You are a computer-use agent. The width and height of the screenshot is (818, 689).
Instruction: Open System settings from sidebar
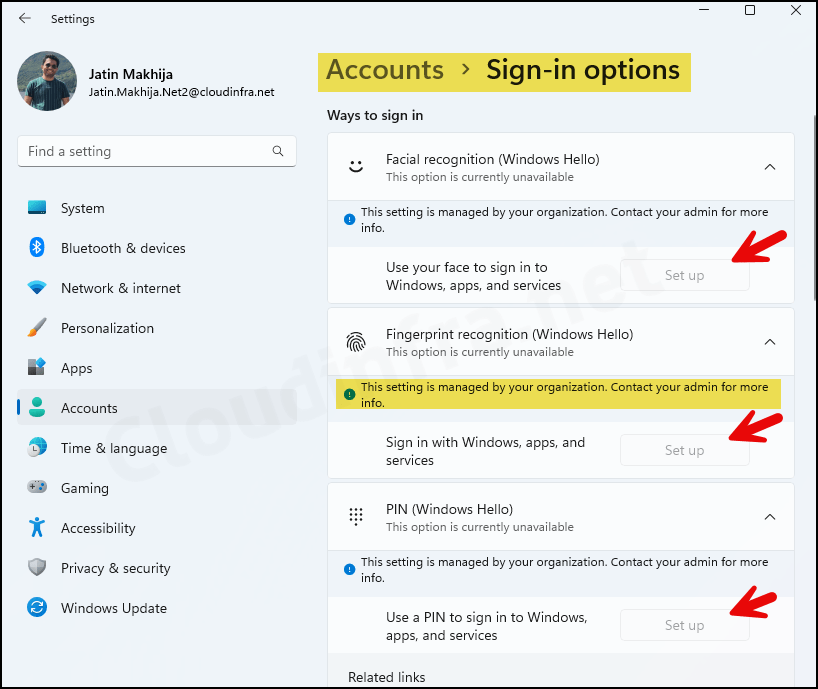pos(82,208)
